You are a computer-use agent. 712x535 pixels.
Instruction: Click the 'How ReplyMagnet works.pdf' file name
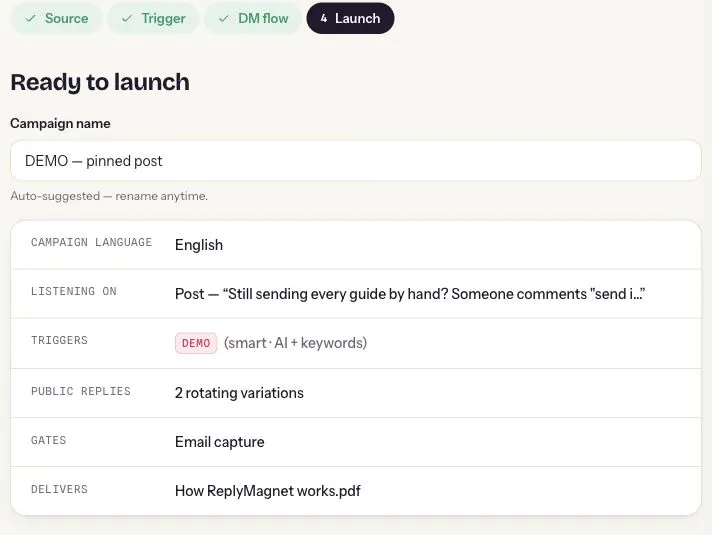[268, 491]
